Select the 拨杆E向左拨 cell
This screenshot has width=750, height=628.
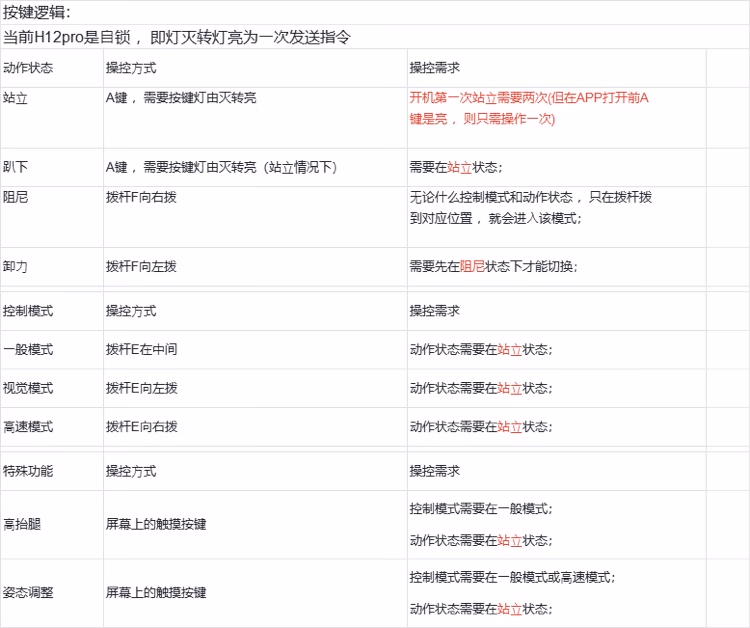pos(141,388)
